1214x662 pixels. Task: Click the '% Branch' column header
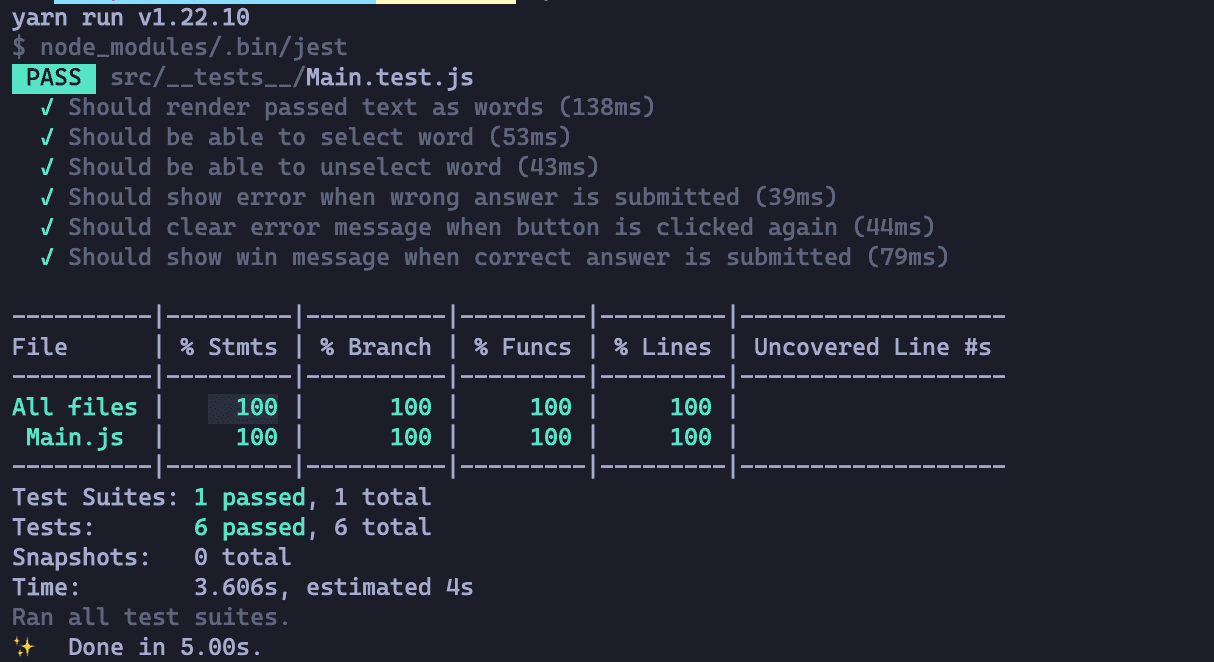376,347
